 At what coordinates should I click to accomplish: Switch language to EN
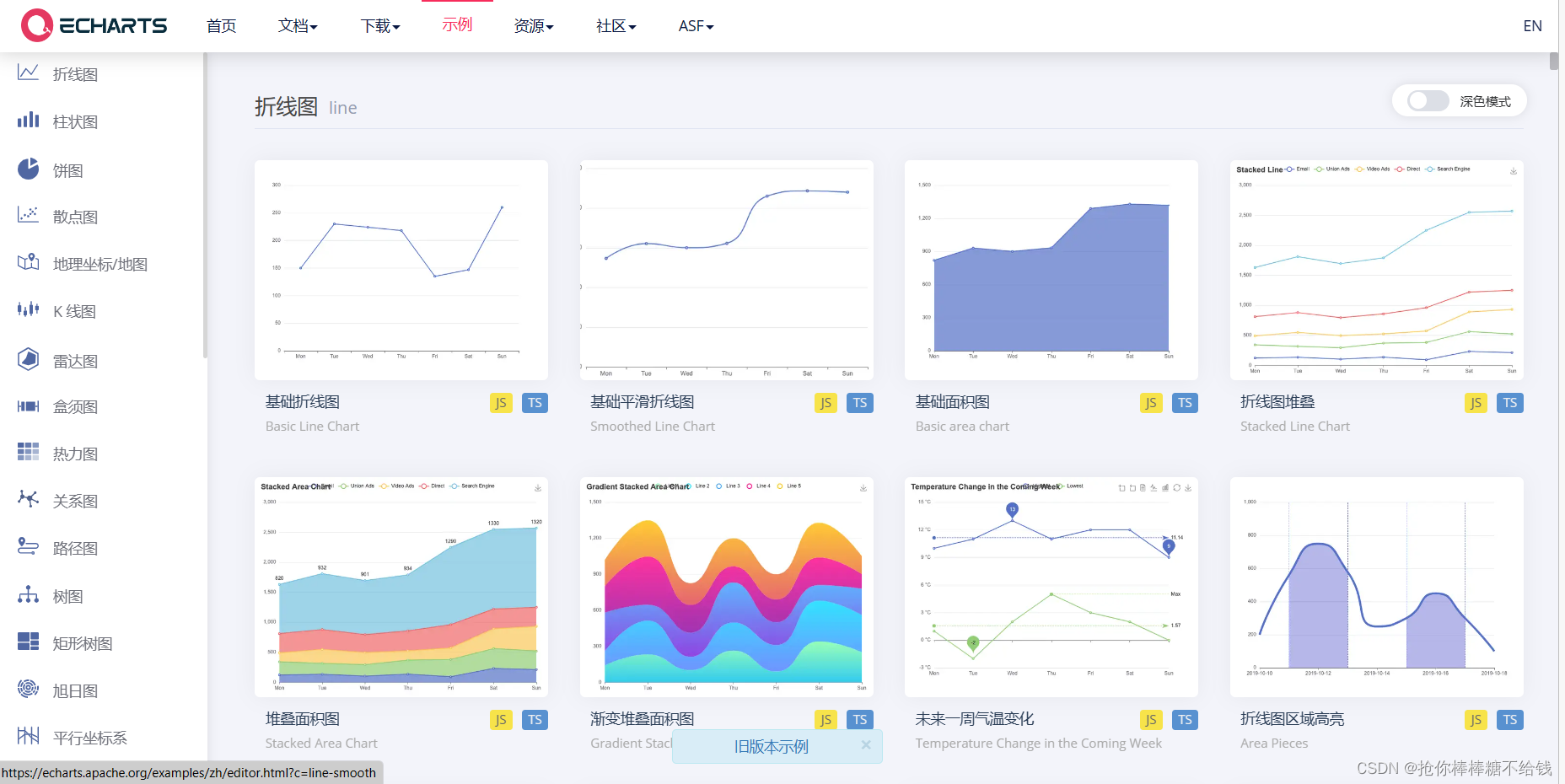pos(1533,26)
